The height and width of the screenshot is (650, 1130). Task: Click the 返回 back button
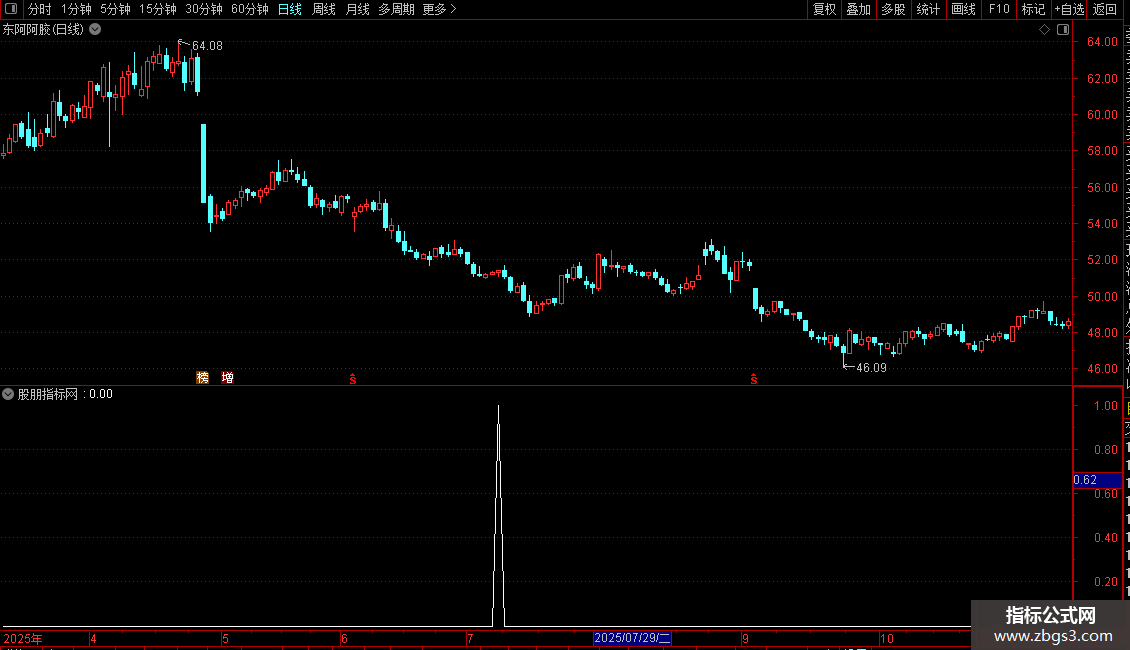1105,9
